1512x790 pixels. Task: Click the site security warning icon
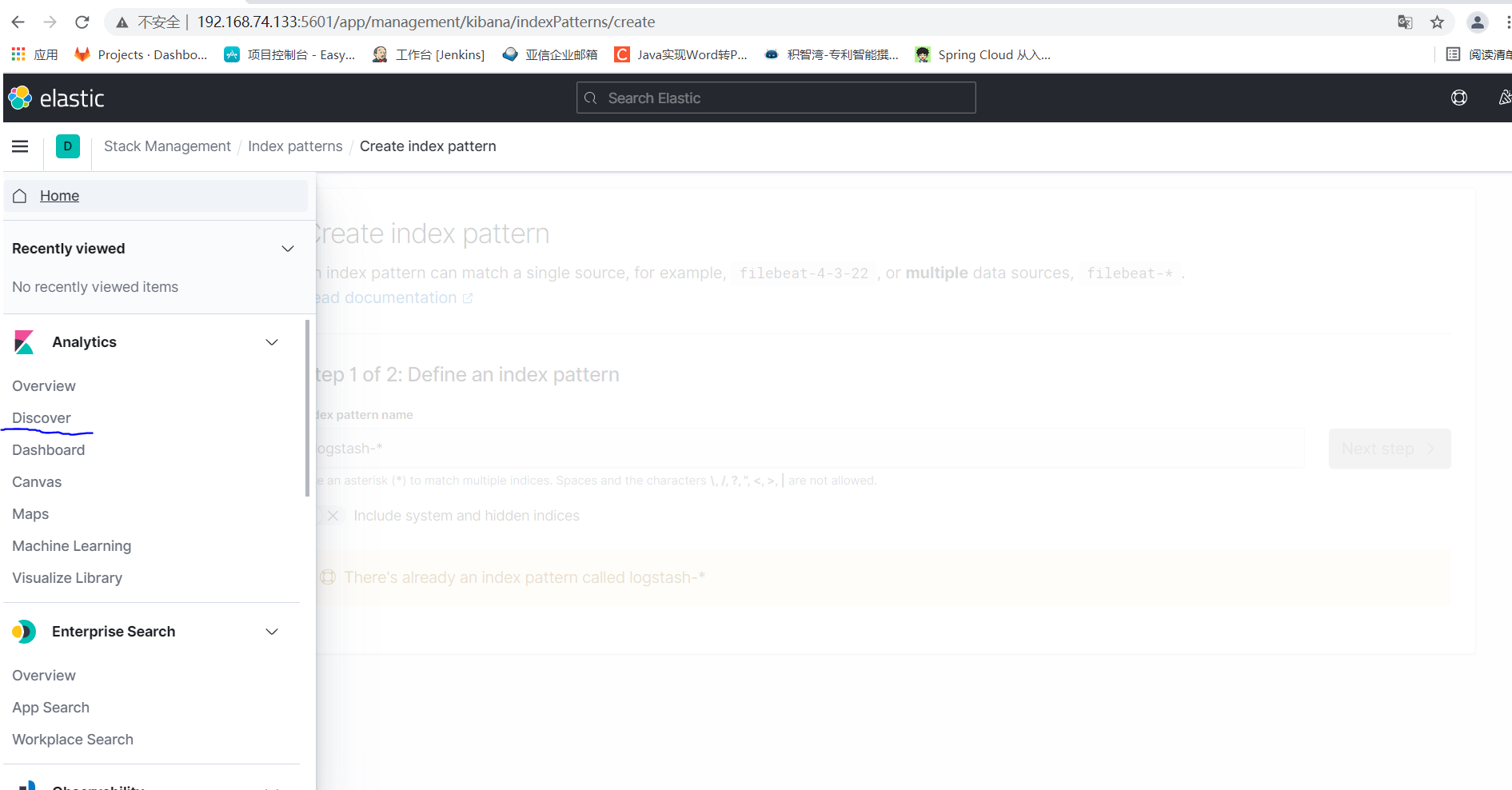[x=122, y=22]
